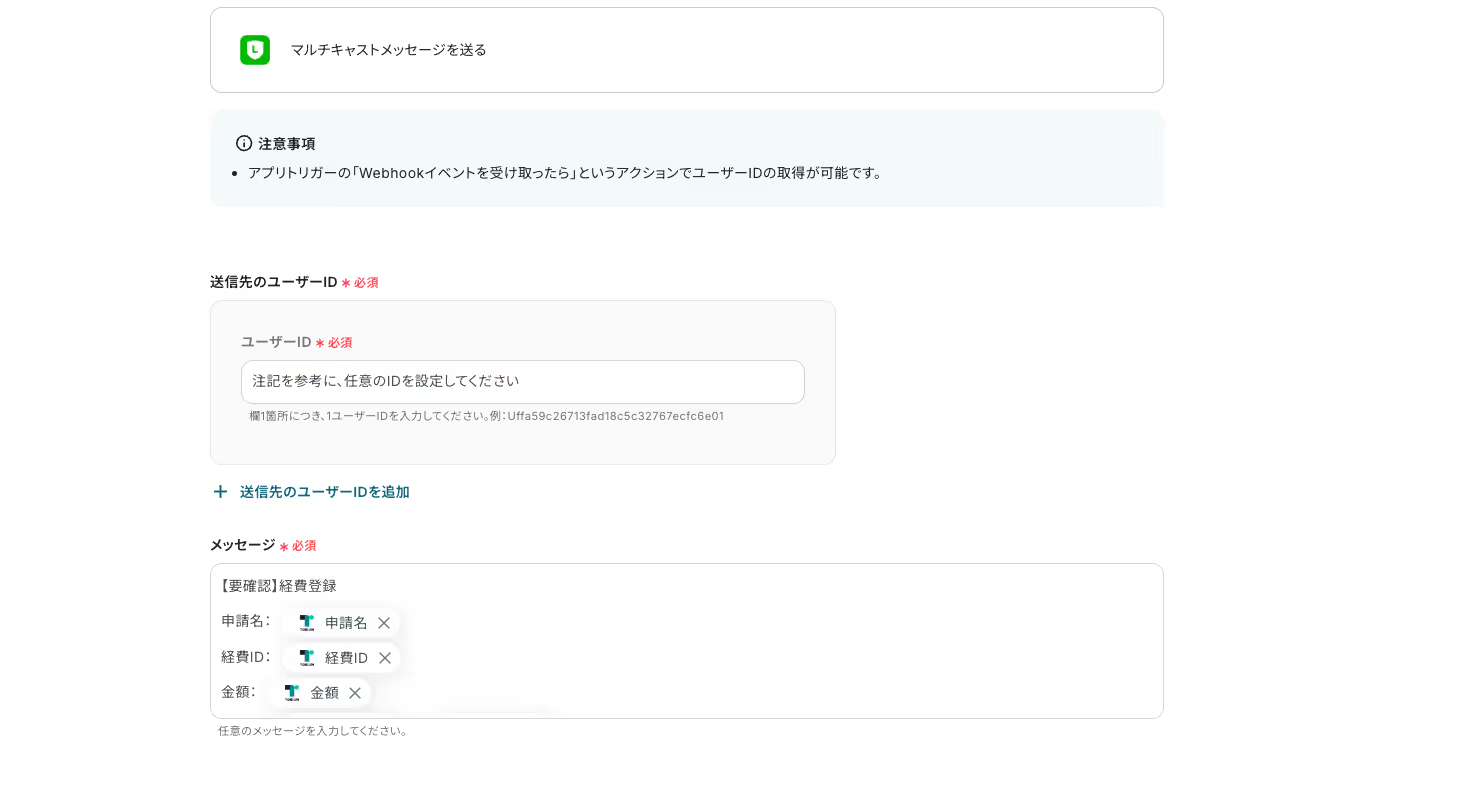
Task: Click the green LINE app icon
Action: (x=255, y=50)
